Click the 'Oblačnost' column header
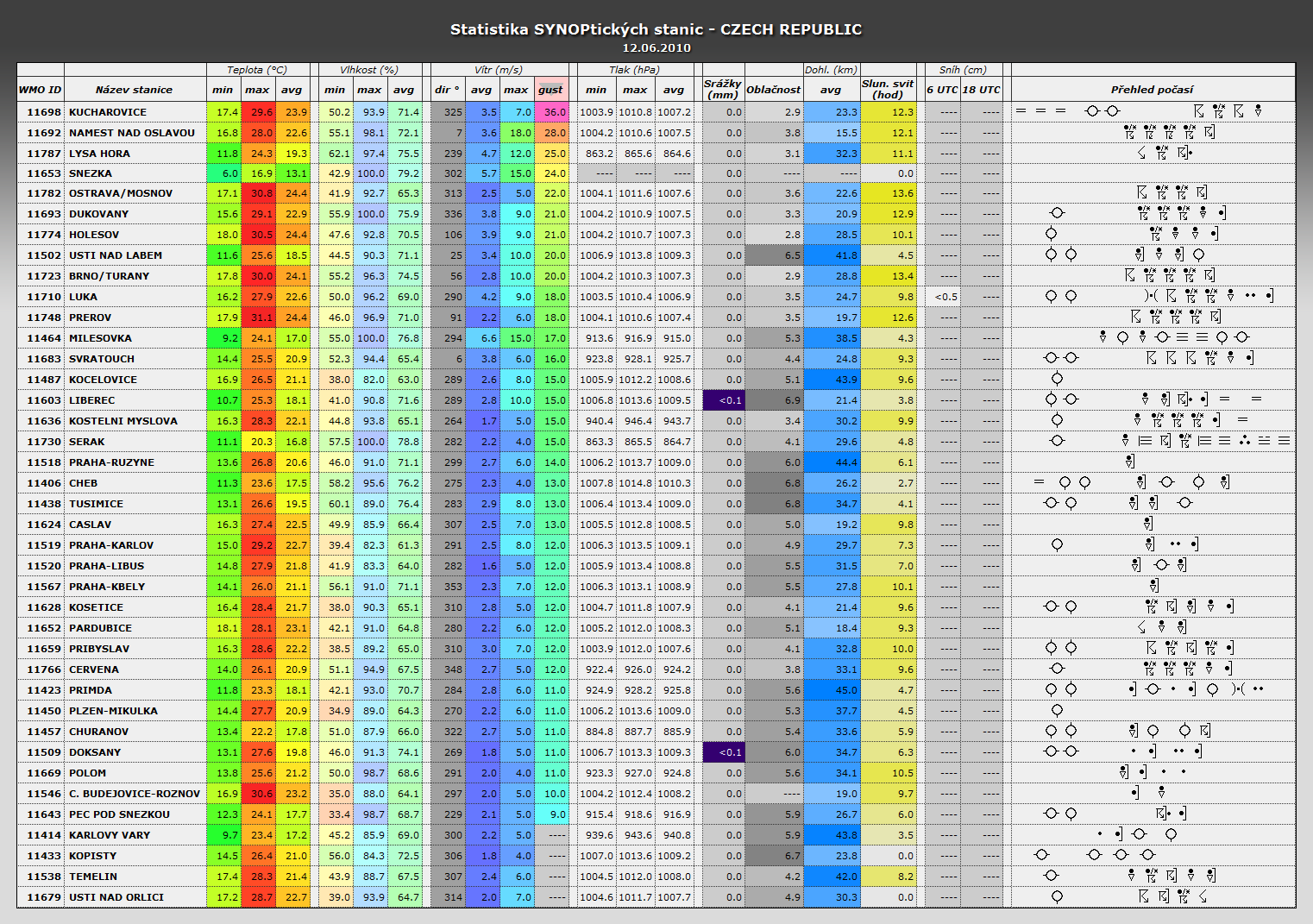The image size is (1313, 924). [x=773, y=90]
